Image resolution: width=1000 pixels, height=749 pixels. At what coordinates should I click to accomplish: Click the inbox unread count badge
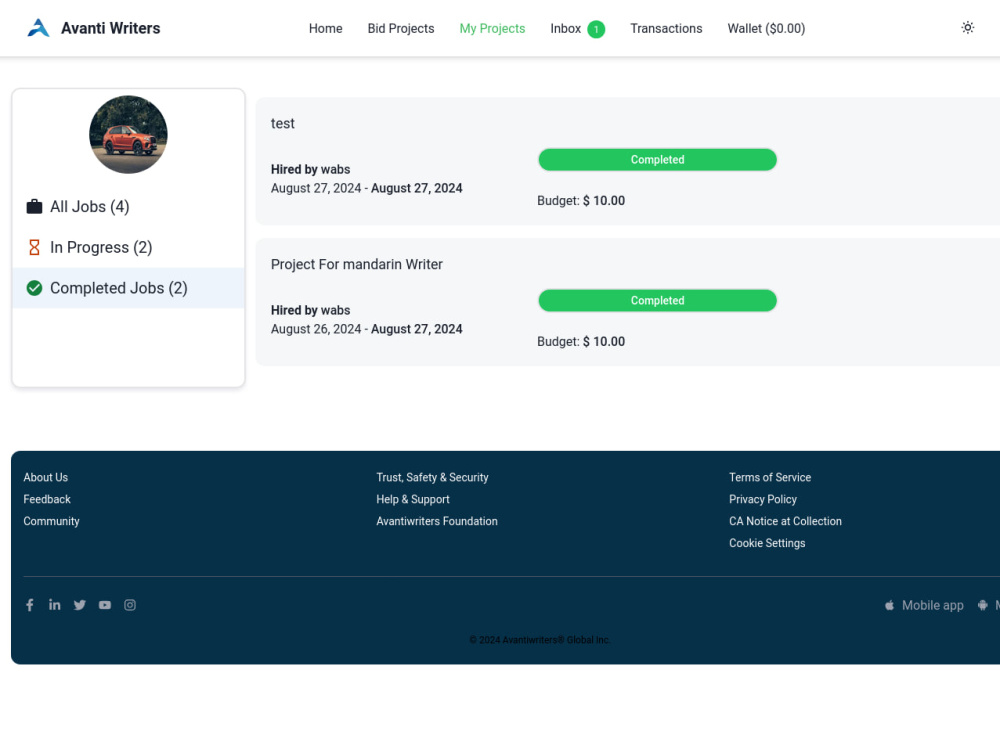[x=596, y=29]
